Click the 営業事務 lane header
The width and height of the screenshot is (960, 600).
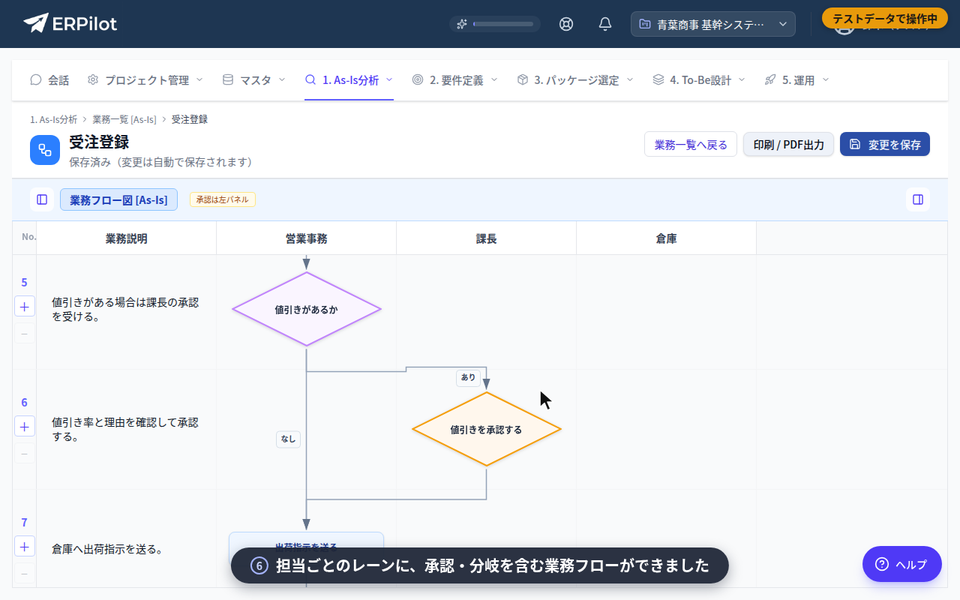coord(306,238)
